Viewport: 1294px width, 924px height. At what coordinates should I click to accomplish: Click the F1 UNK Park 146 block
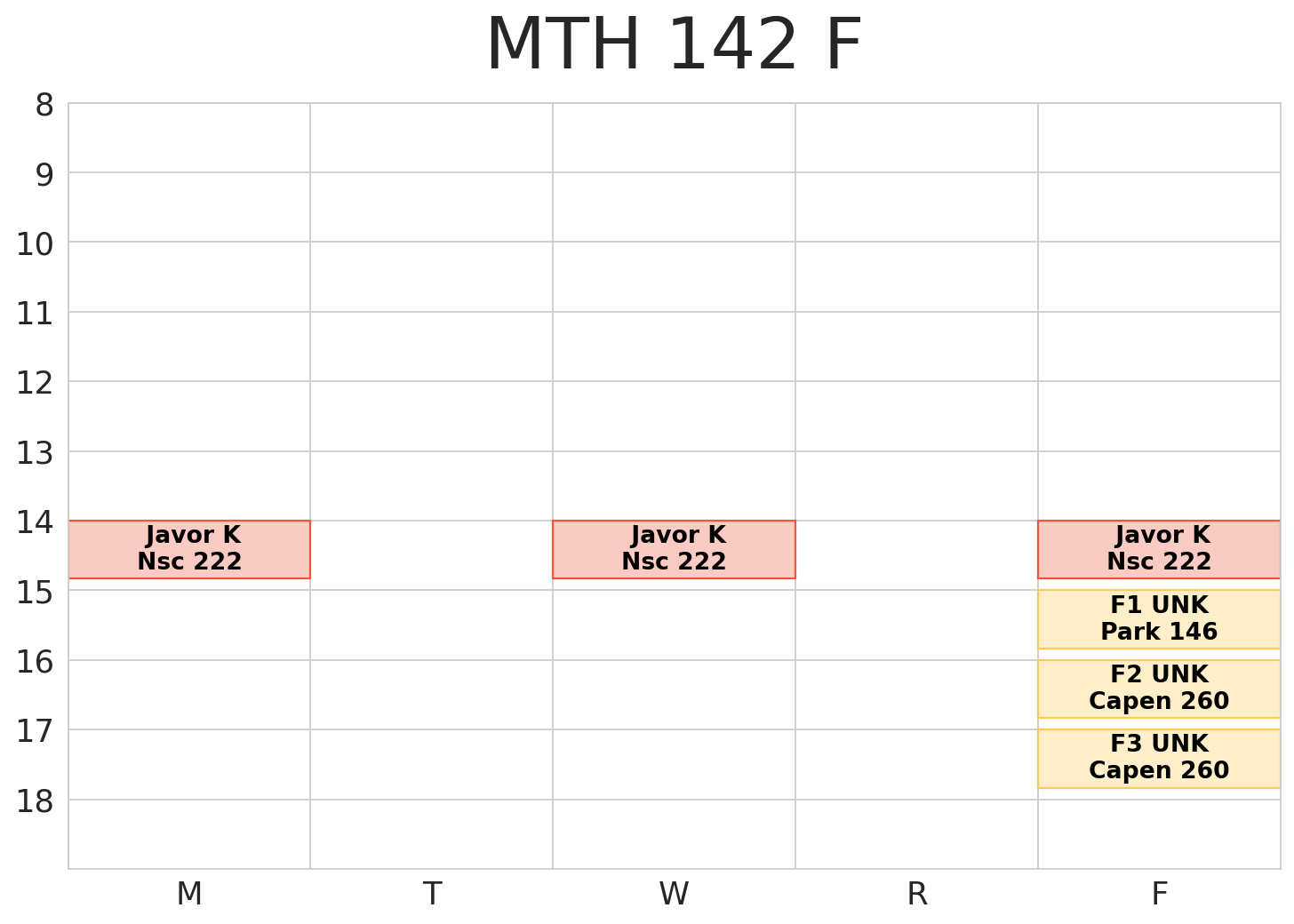(x=1159, y=619)
